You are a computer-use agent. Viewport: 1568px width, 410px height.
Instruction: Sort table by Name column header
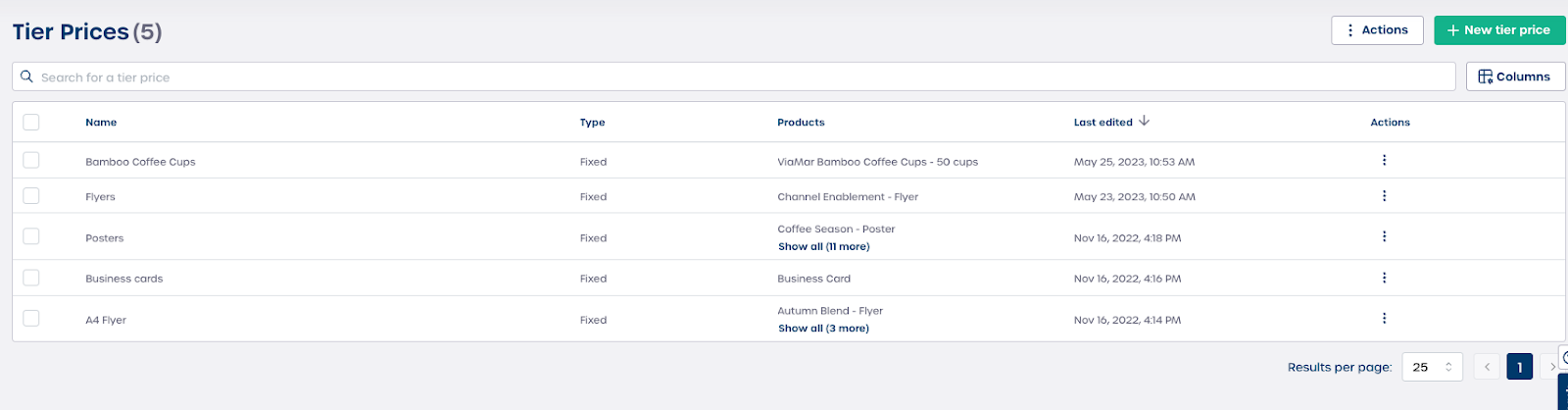click(101, 123)
